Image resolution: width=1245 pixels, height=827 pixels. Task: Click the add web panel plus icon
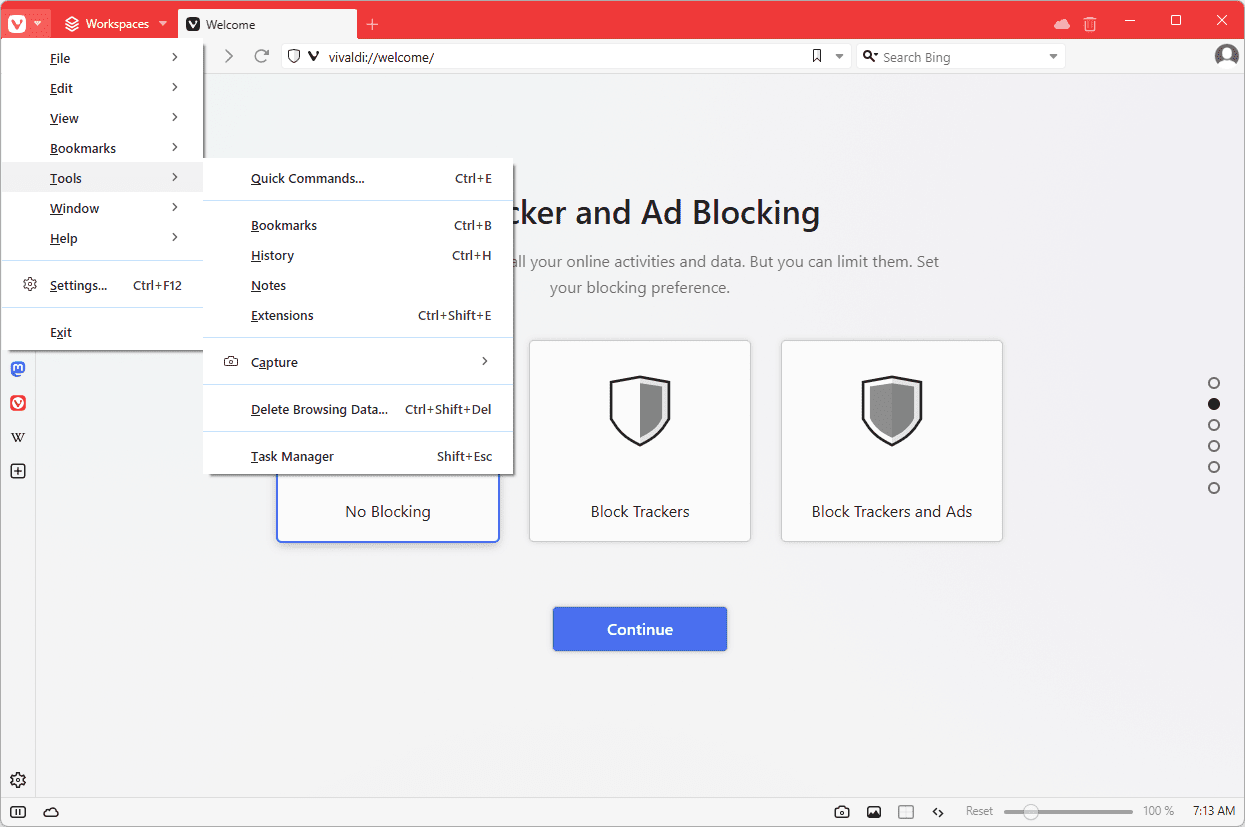[18, 471]
